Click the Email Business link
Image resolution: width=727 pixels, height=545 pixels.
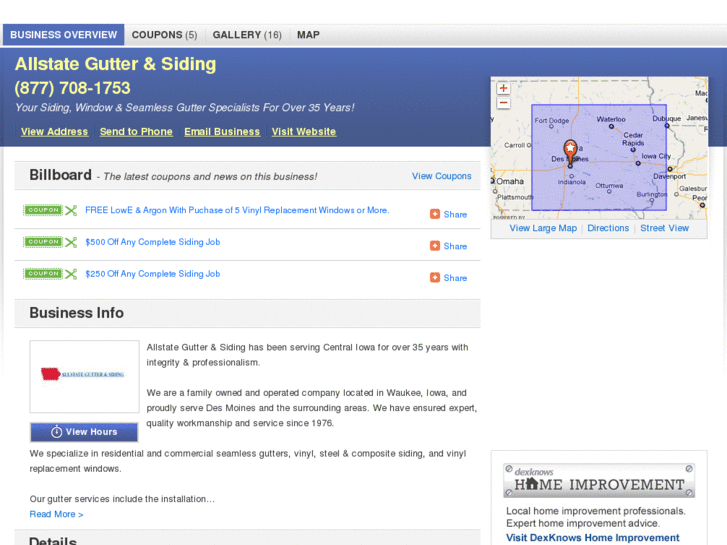coord(222,132)
